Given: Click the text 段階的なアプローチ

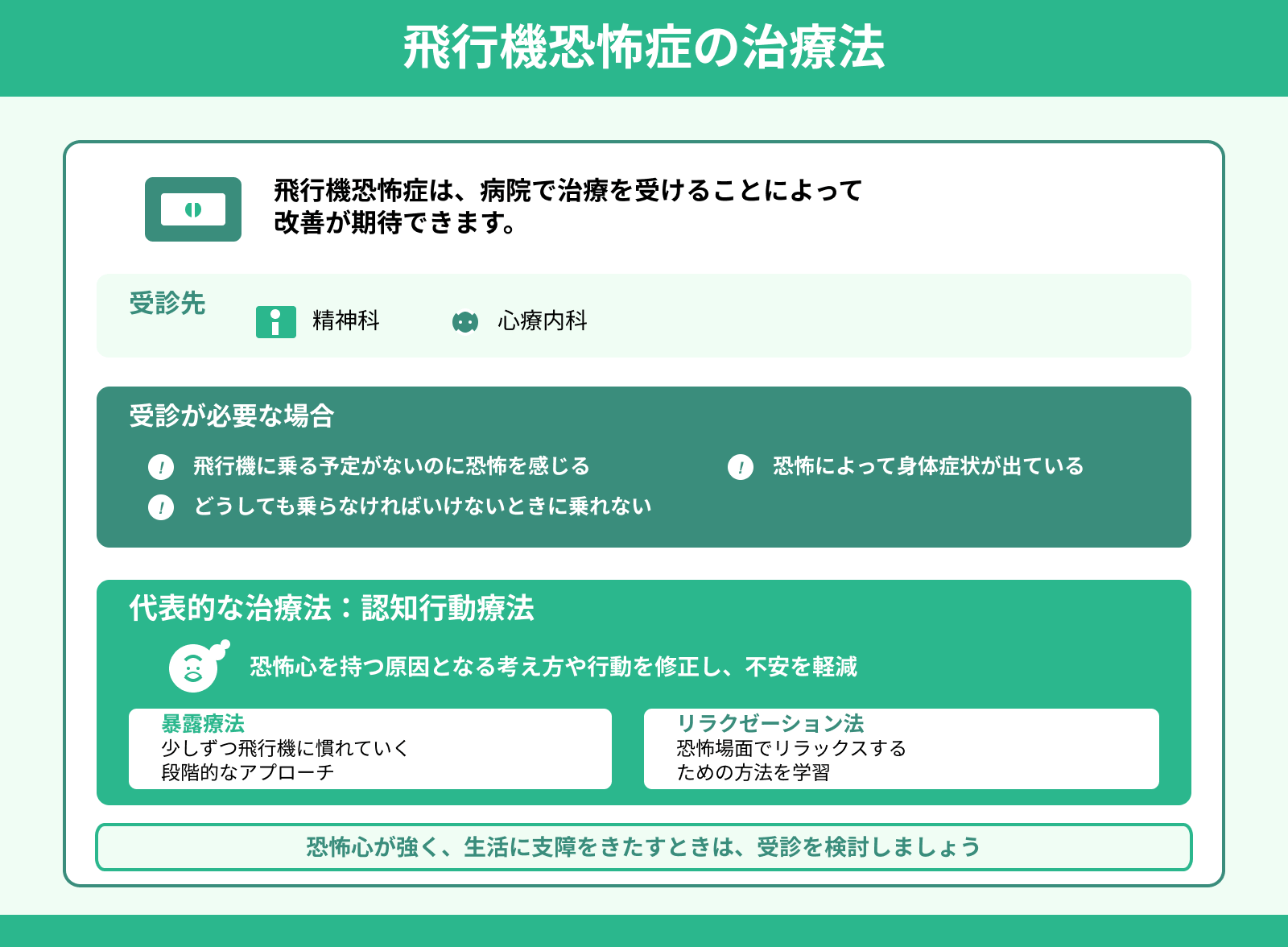Looking at the screenshot, I should pyautogui.click(x=248, y=772).
